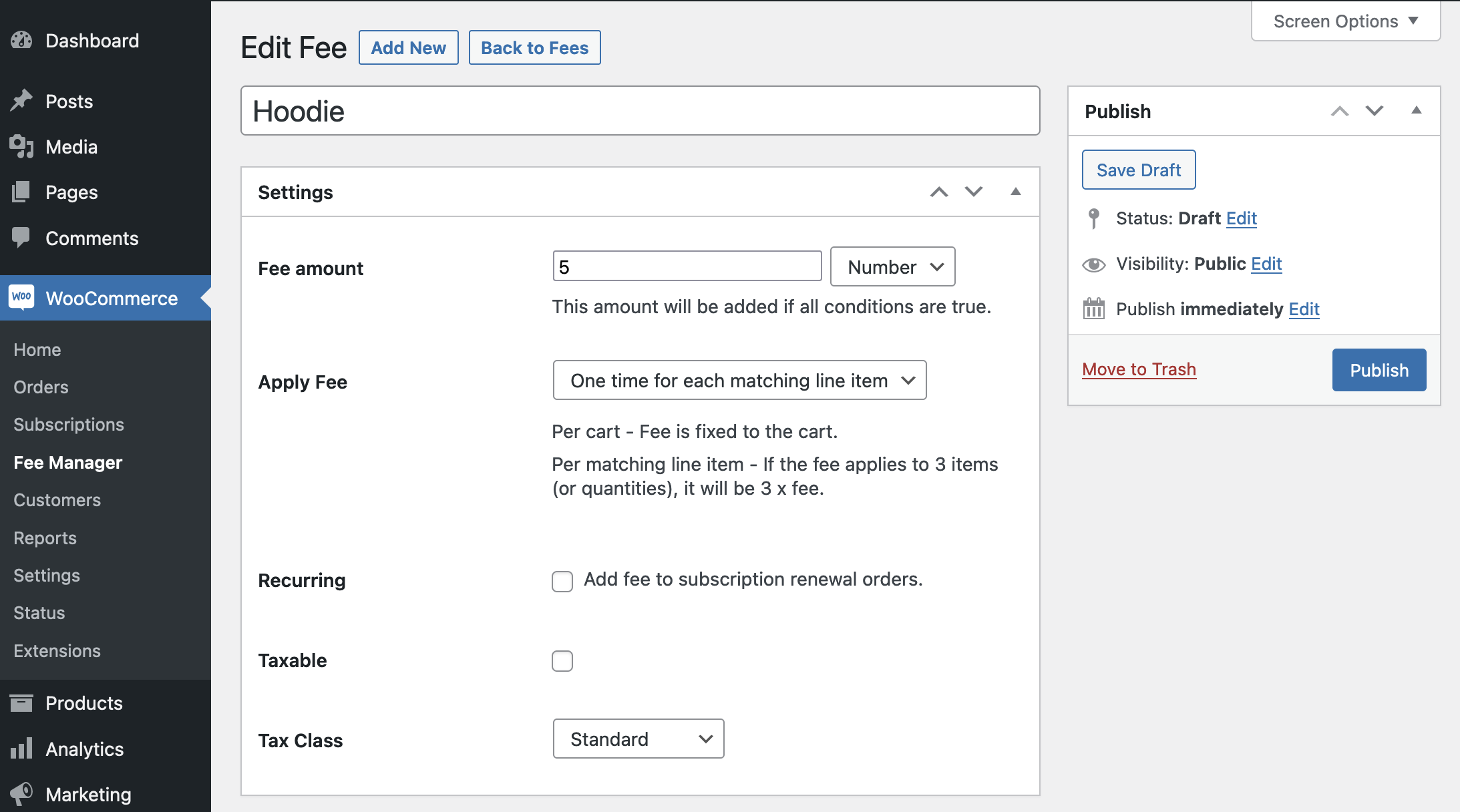The image size is (1460, 812).
Task: Click the blue Publish button
Action: click(x=1379, y=370)
